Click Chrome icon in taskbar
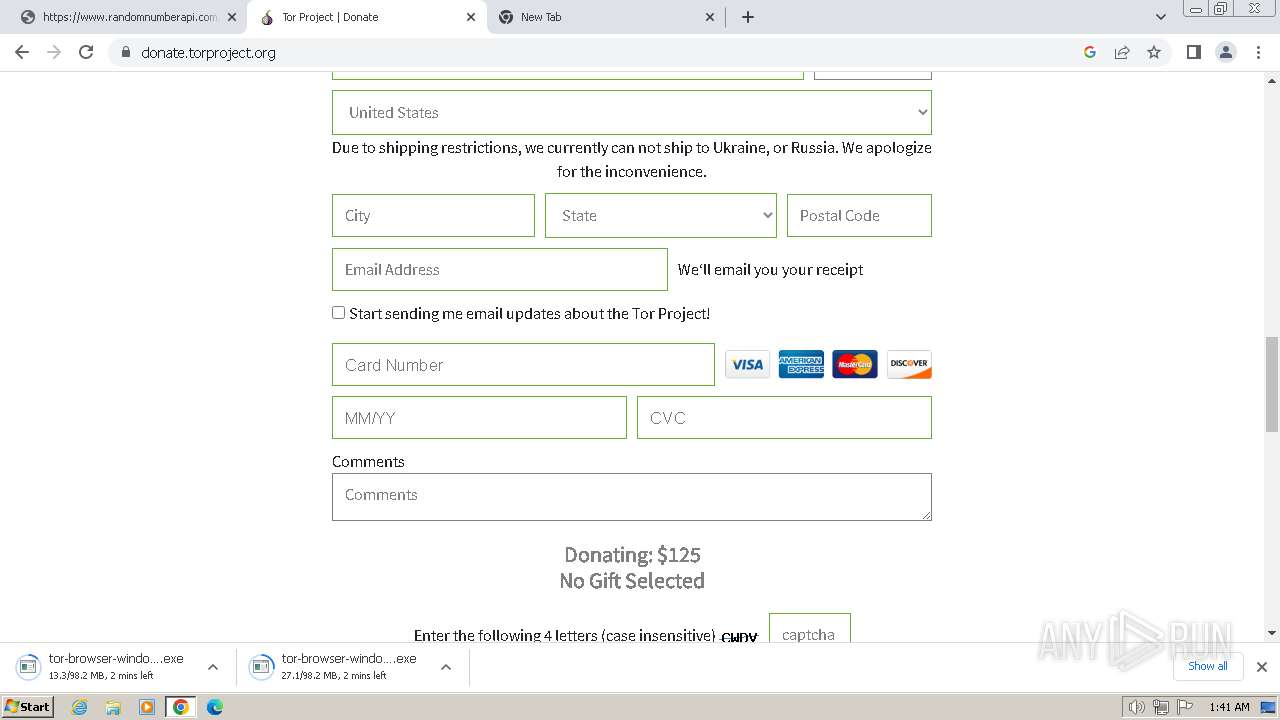Image resolution: width=1280 pixels, height=720 pixels. [181, 707]
